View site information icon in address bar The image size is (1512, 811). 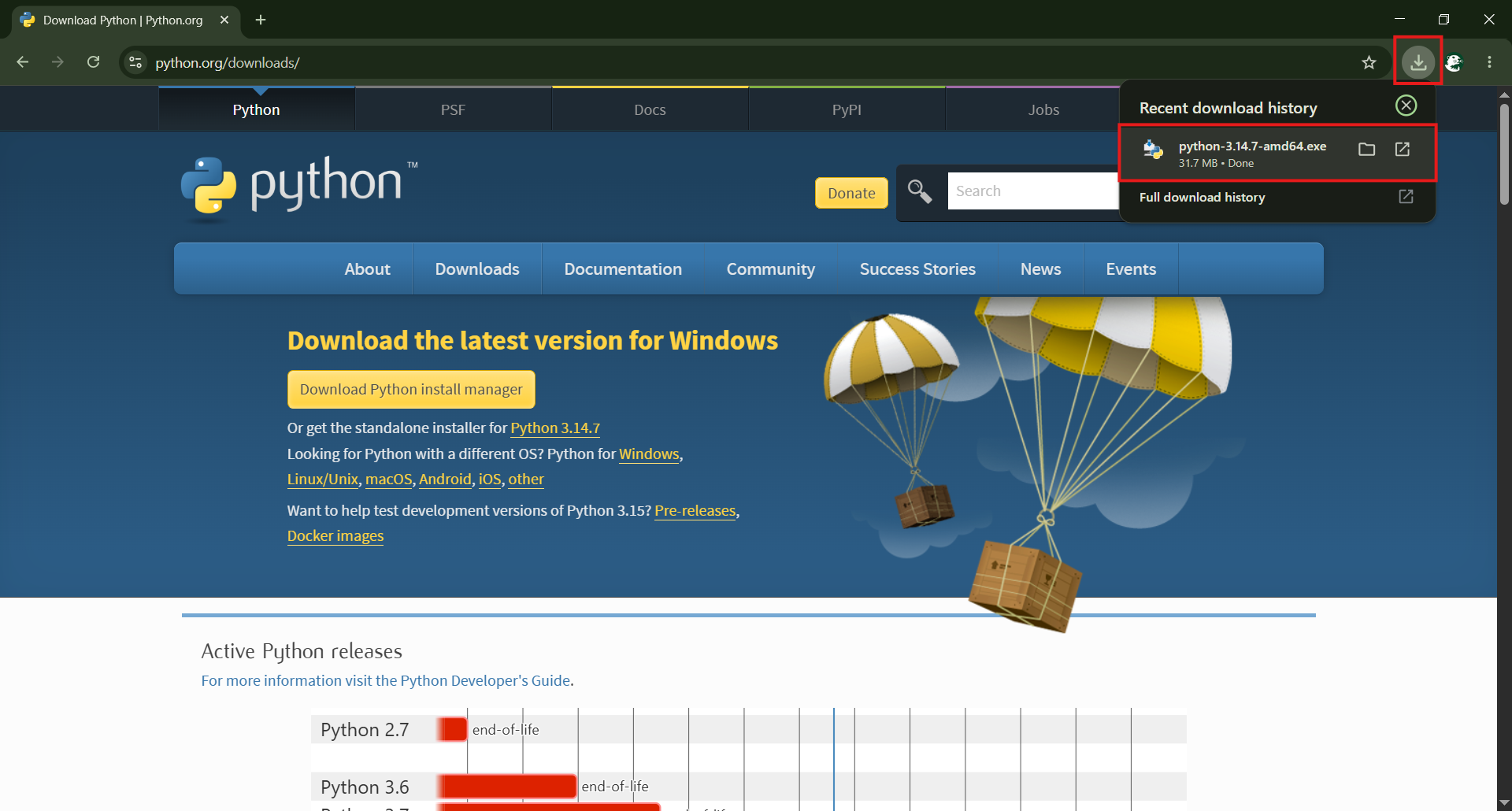click(x=135, y=62)
